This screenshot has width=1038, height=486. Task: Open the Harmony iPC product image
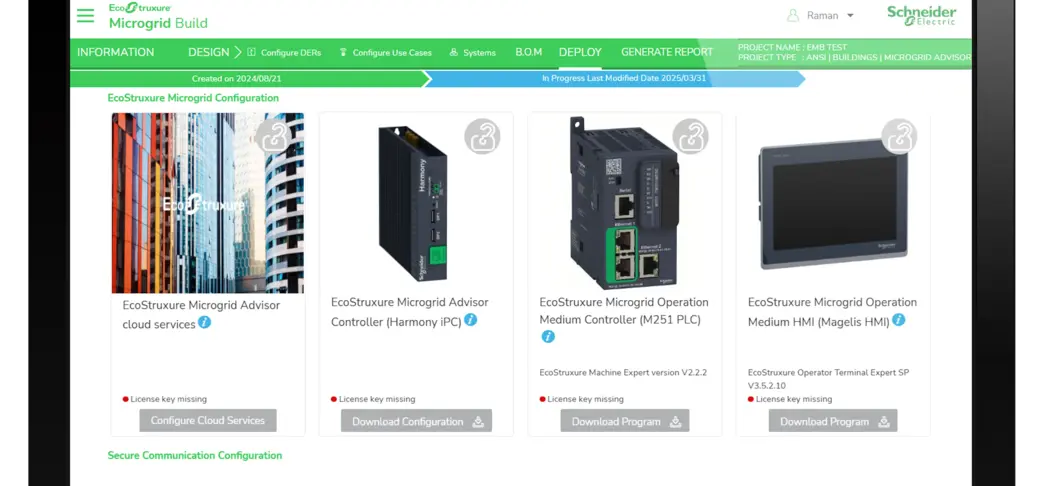pos(412,204)
